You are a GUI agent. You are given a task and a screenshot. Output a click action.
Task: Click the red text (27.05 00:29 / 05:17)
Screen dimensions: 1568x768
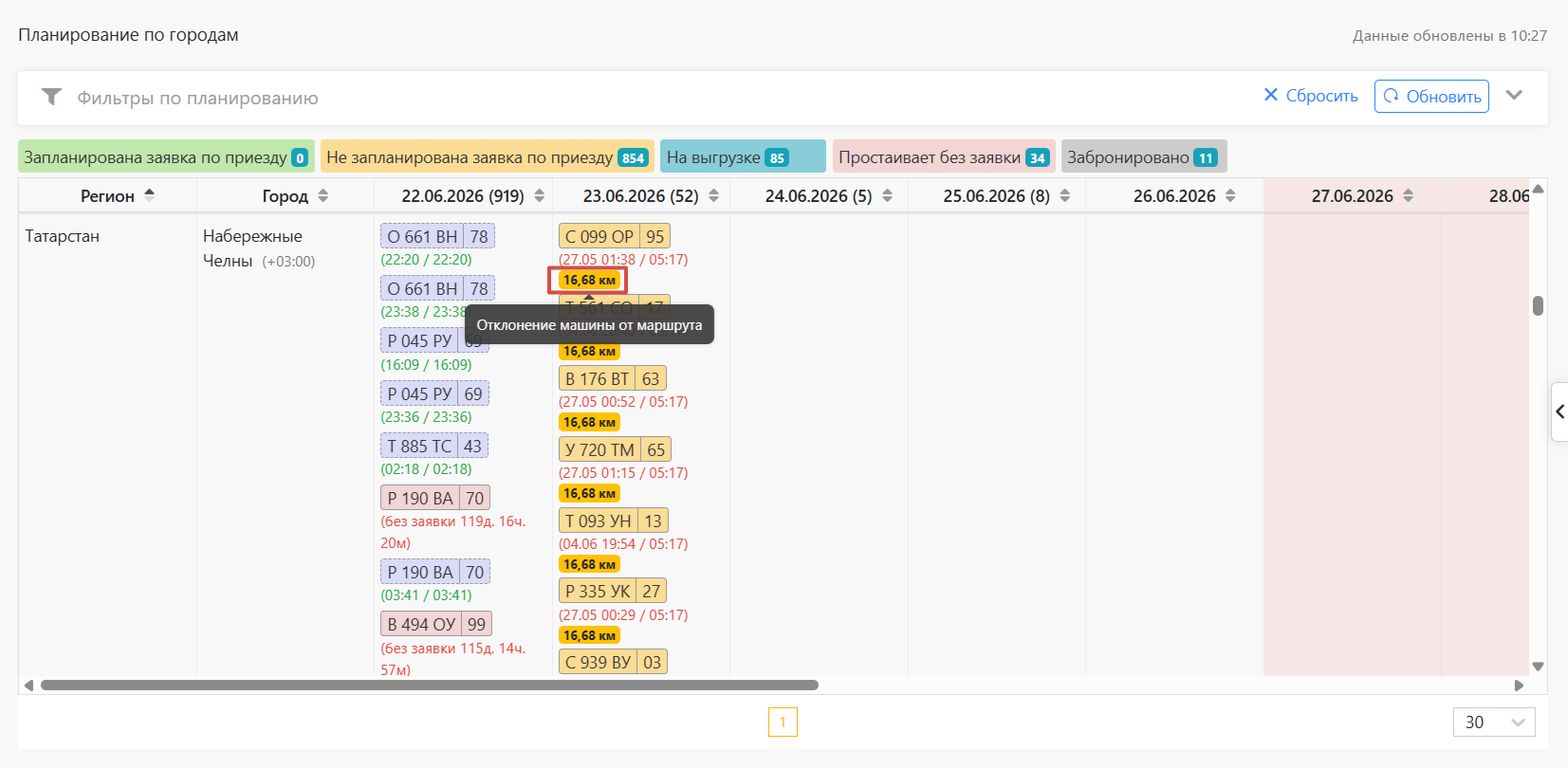(x=623, y=615)
